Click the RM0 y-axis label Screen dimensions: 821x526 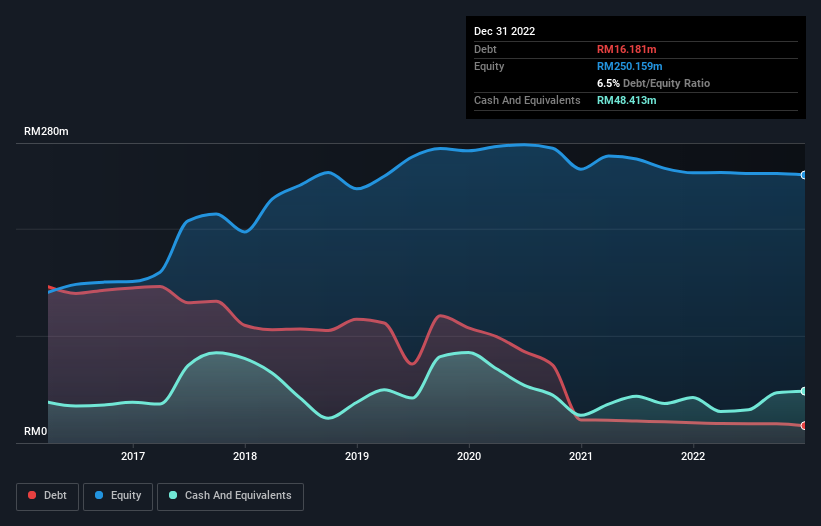36,431
